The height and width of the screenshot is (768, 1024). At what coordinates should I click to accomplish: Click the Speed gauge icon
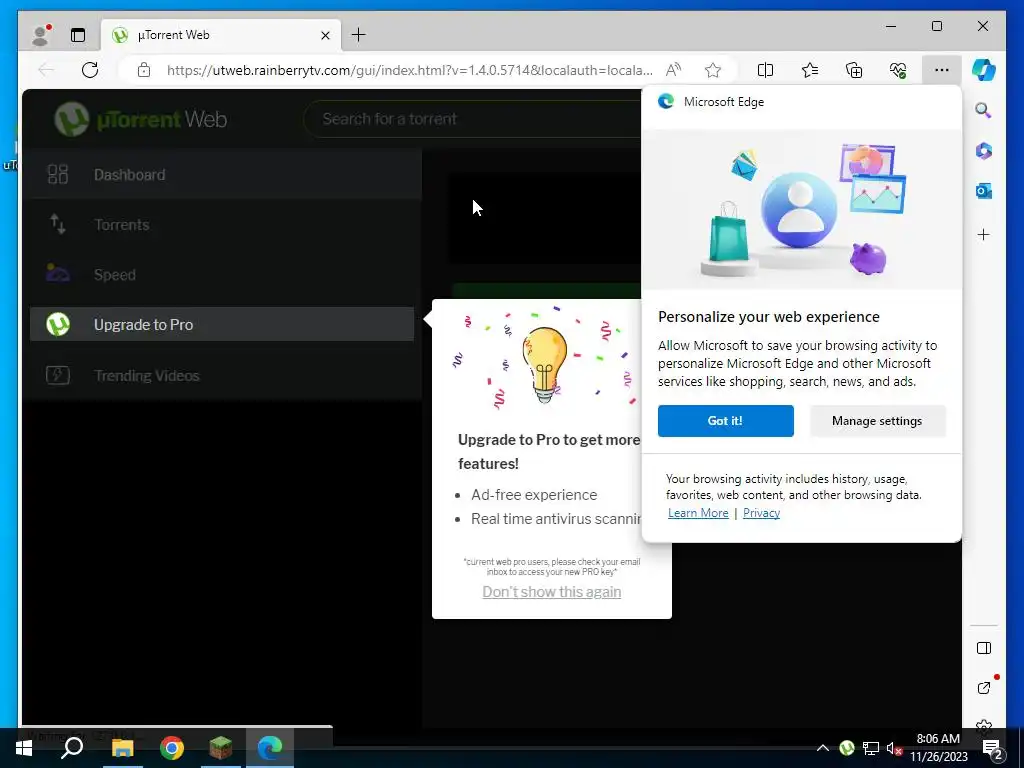click(x=57, y=272)
